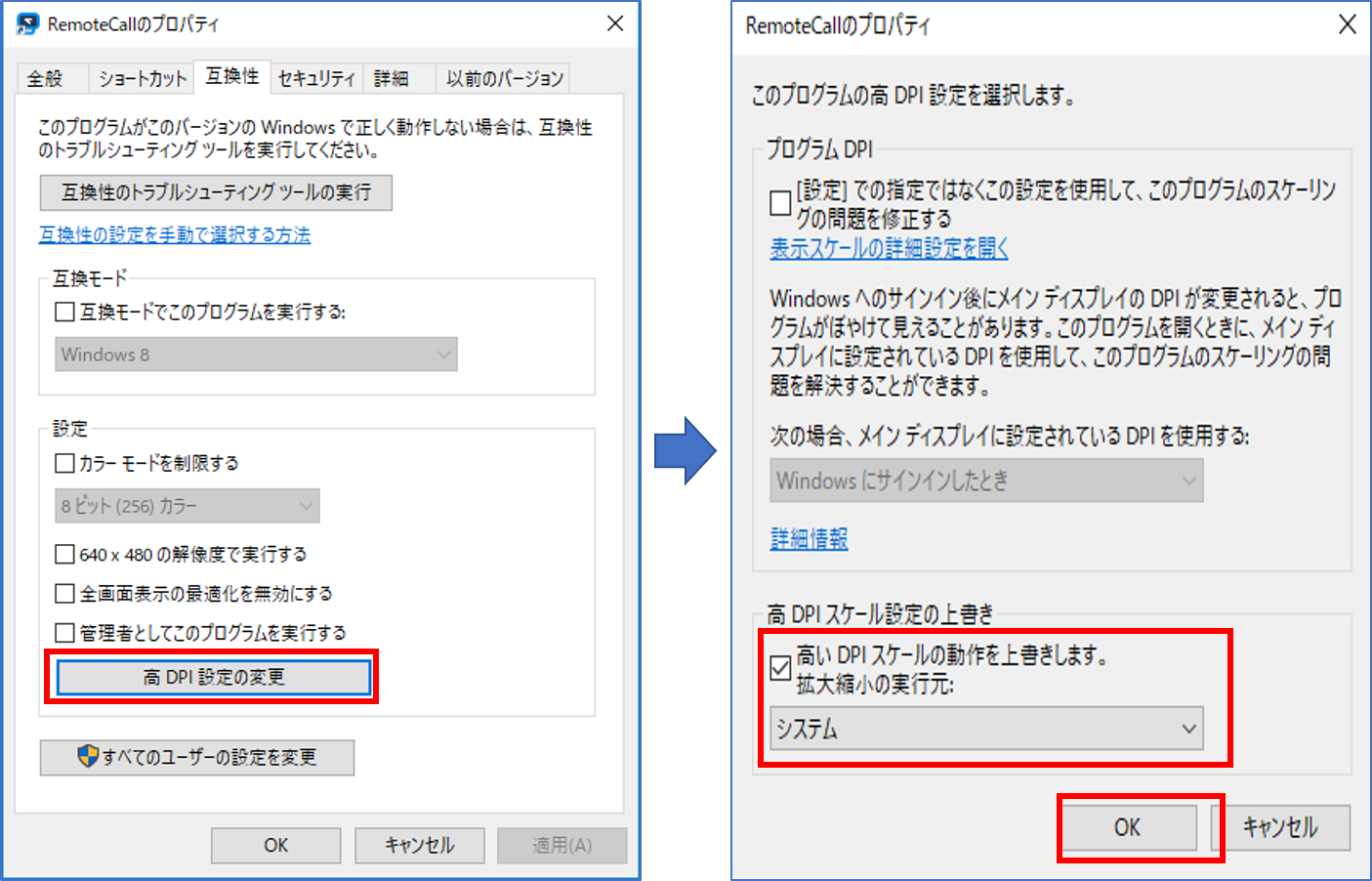Screen dimensions: 1372x881
Task: Close the left RemoteCallのプロパティ window
Action: [x=615, y=23]
